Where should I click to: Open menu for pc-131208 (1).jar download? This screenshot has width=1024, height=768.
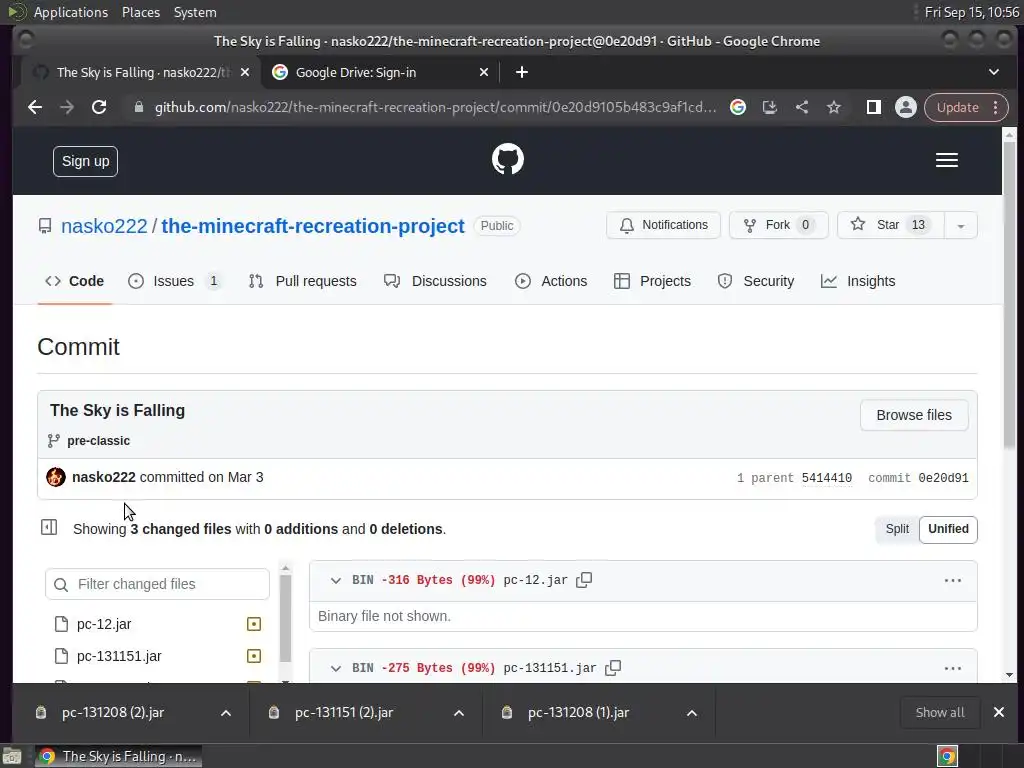[x=692, y=713]
